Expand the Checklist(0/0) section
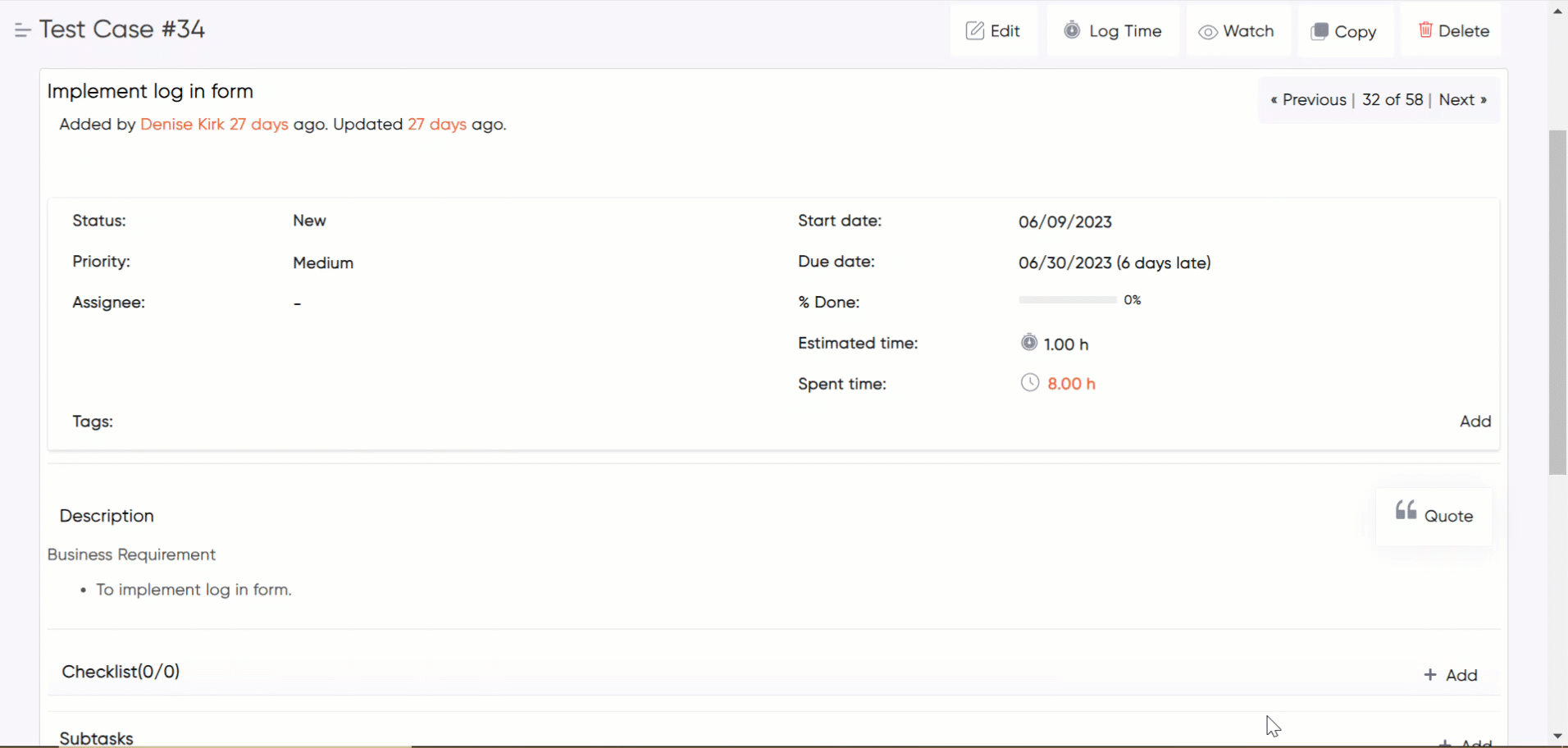Screen dimensions: 1568x748 click(x=121, y=671)
